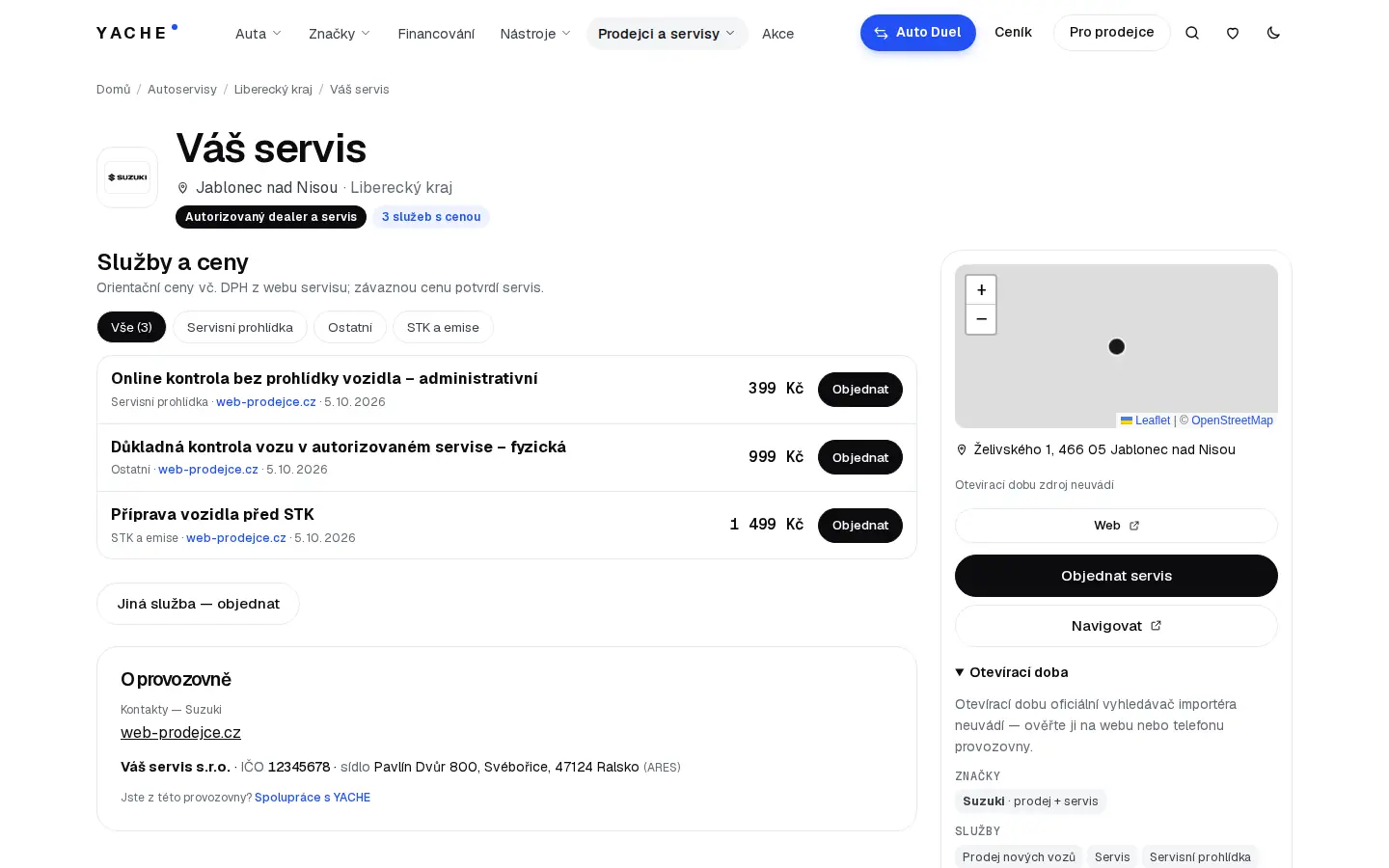Image resolution: width=1389 pixels, height=868 pixels.
Task: Open the dealer Web link button
Action: (x=1116, y=526)
